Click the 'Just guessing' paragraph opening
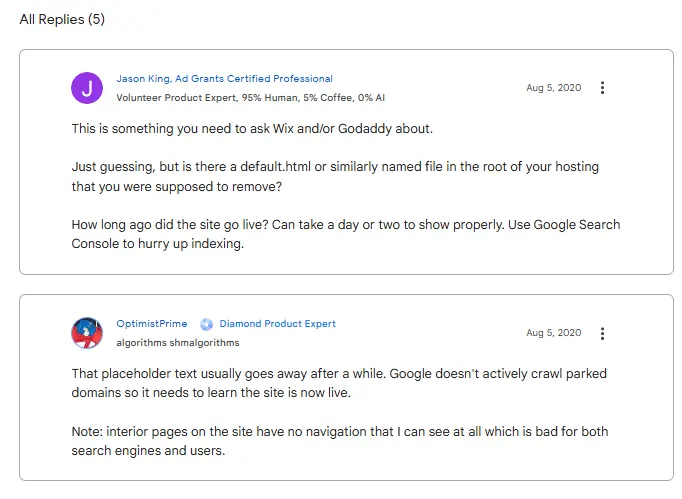This screenshot has height=499, width=682. 111,167
